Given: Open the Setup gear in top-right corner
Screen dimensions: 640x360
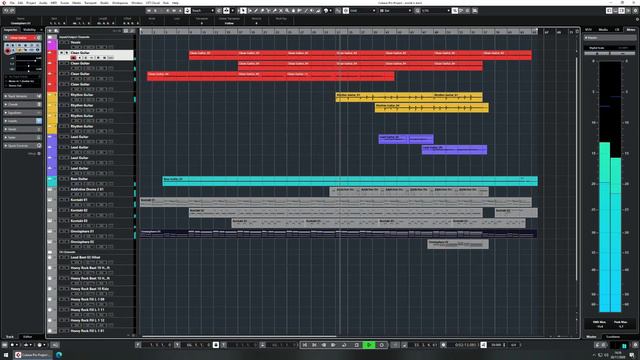Looking at the screenshot, I should coord(636,11).
